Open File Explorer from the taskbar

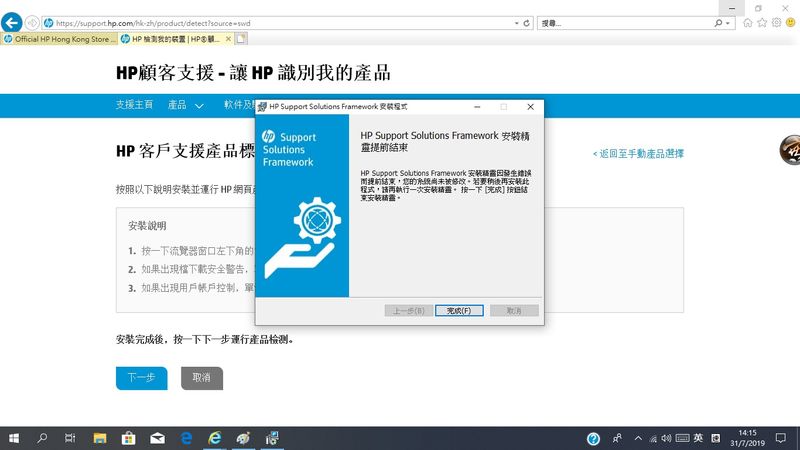click(x=99, y=438)
